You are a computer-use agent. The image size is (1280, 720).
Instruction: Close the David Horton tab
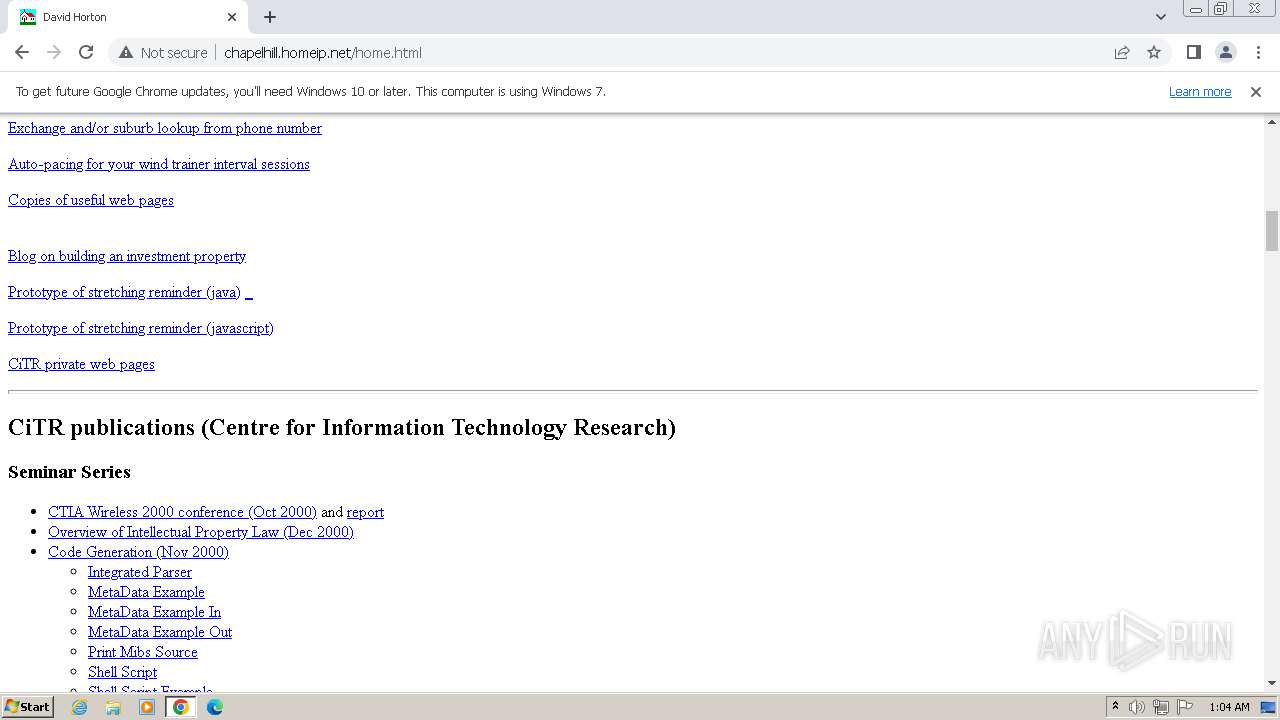tap(232, 17)
